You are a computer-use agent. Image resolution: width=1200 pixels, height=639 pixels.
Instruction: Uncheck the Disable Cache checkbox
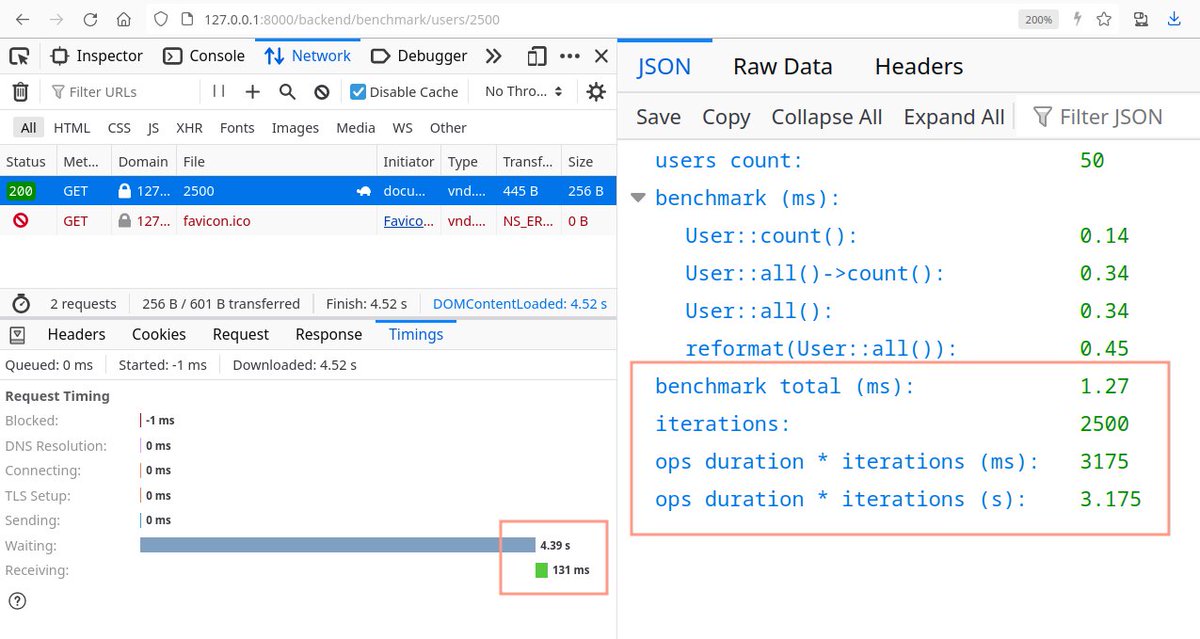[x=358, y=92]
